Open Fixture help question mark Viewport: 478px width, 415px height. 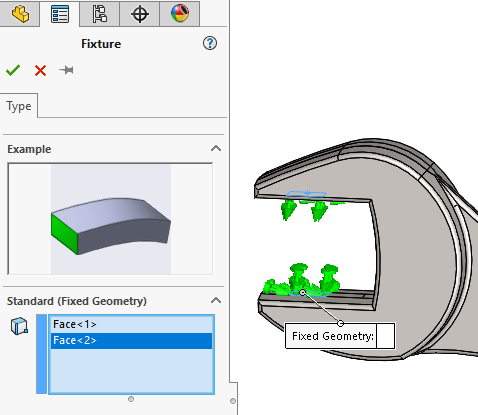coord(210,43)
